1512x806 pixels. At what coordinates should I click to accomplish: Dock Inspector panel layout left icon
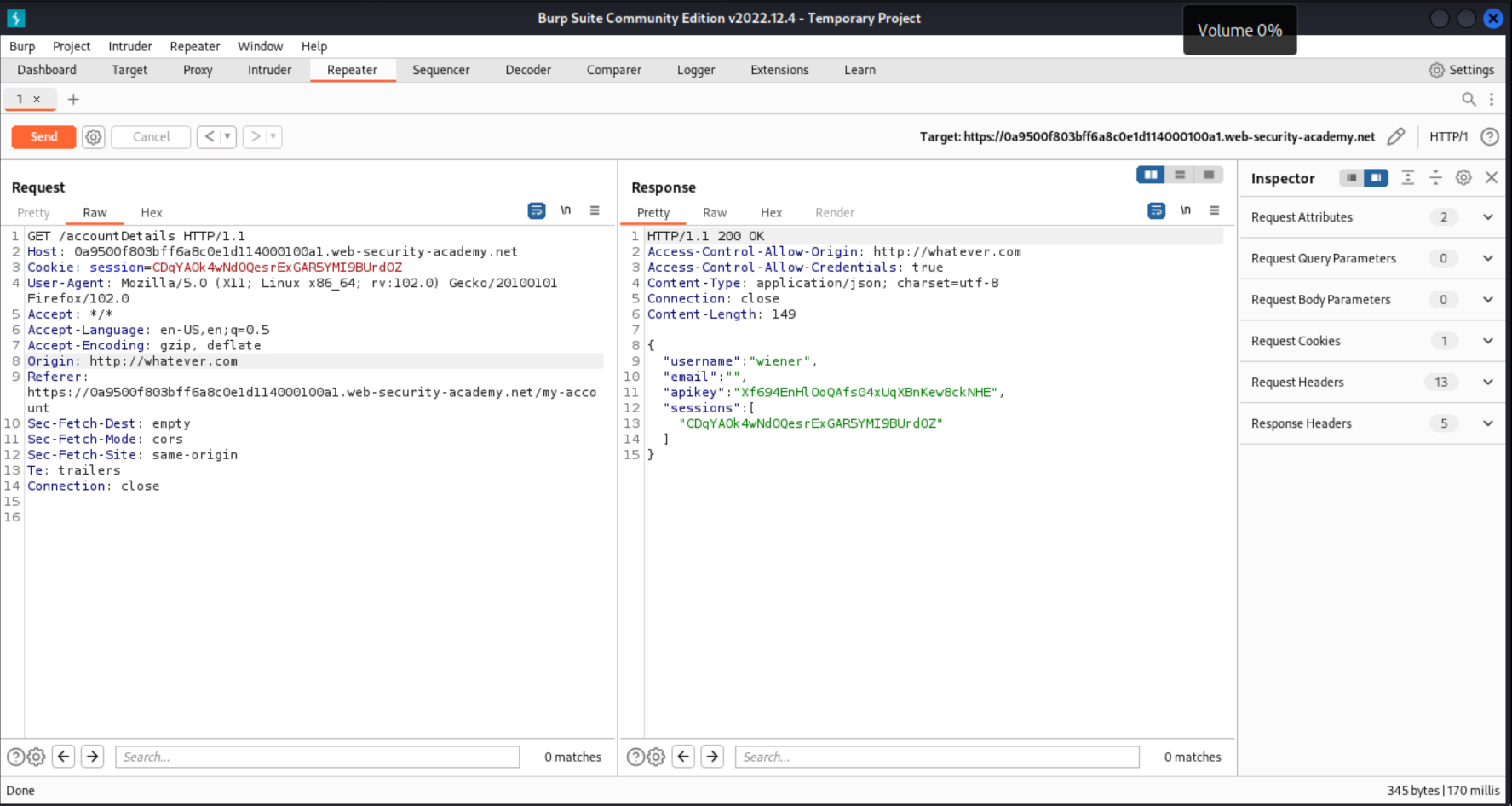(1351, 177)
